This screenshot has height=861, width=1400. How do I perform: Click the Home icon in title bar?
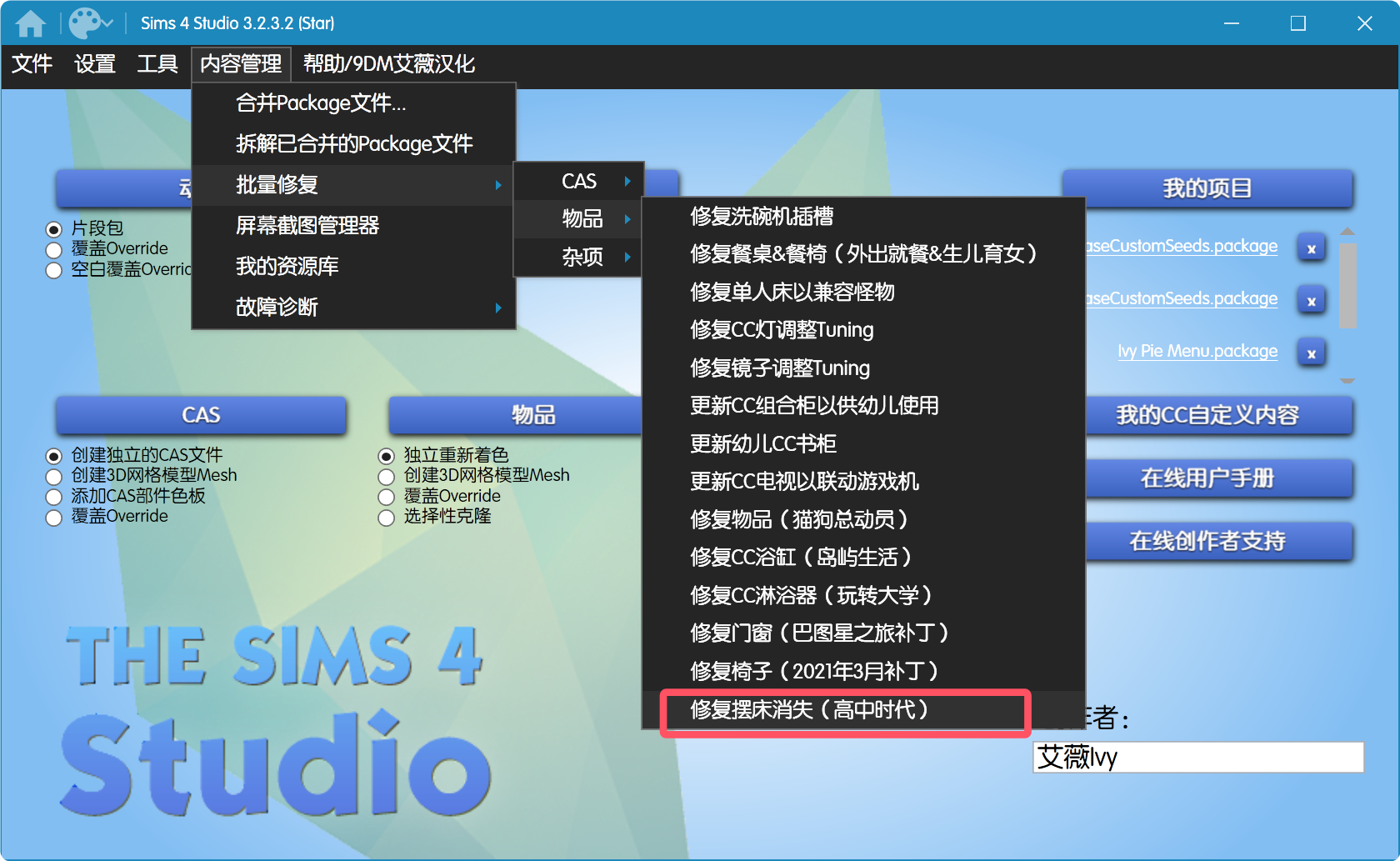31,23
